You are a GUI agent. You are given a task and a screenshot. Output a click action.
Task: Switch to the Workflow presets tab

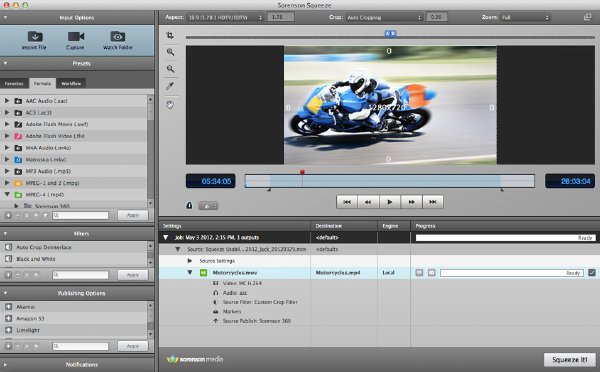pyautogui.click(x=71, y=83)
